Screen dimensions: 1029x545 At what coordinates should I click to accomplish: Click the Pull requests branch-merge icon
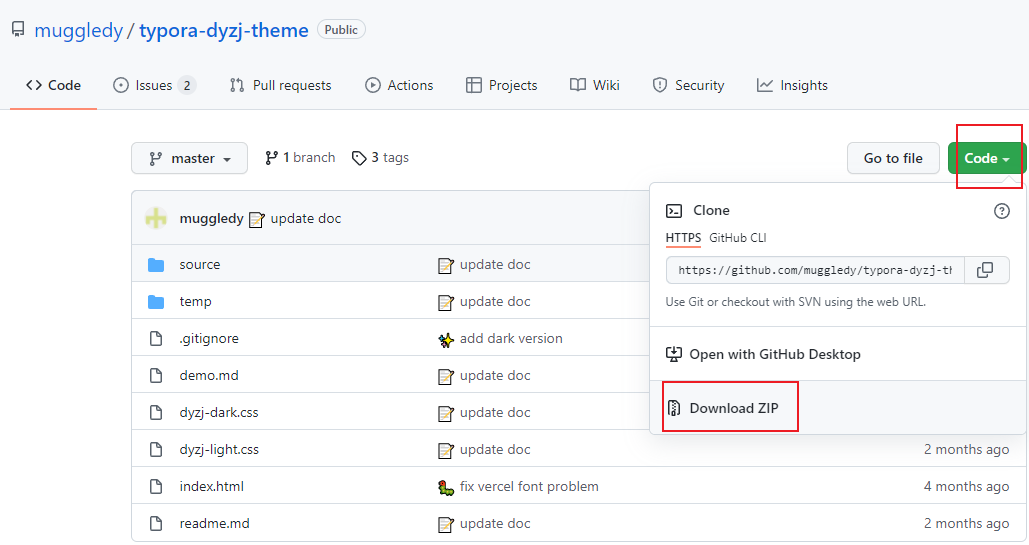click(x=237, y=85)
